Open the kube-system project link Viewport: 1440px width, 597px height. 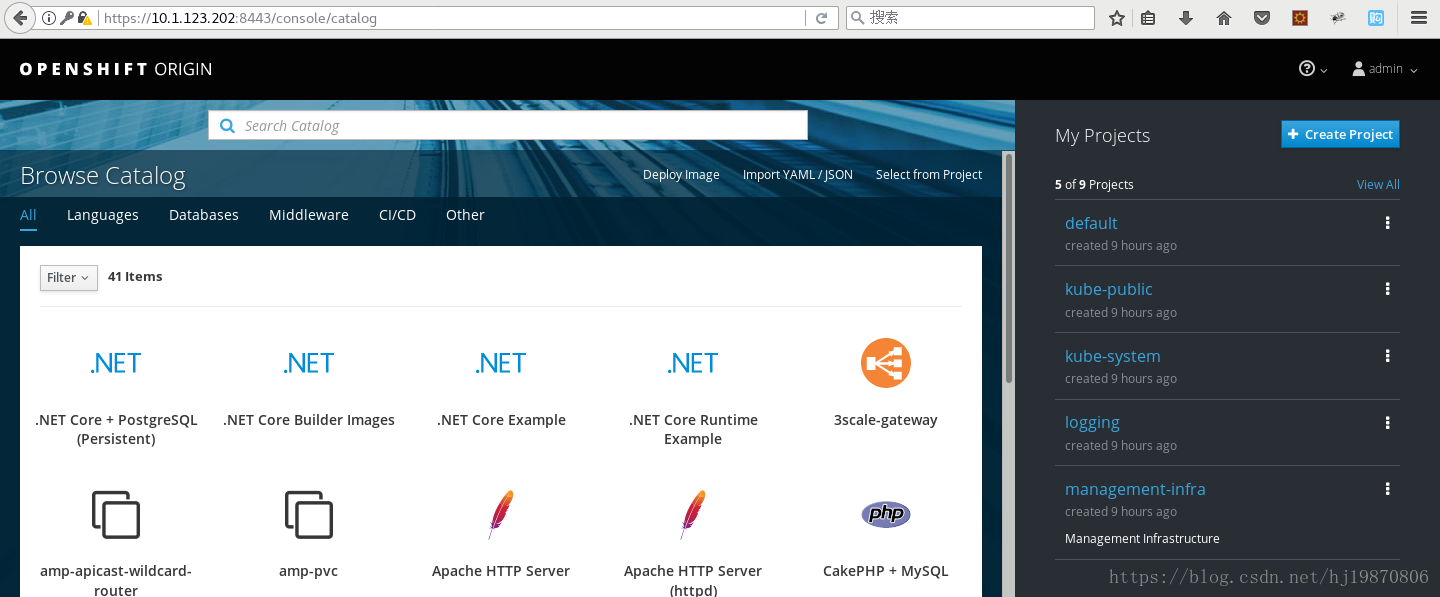click(1113, 356)
